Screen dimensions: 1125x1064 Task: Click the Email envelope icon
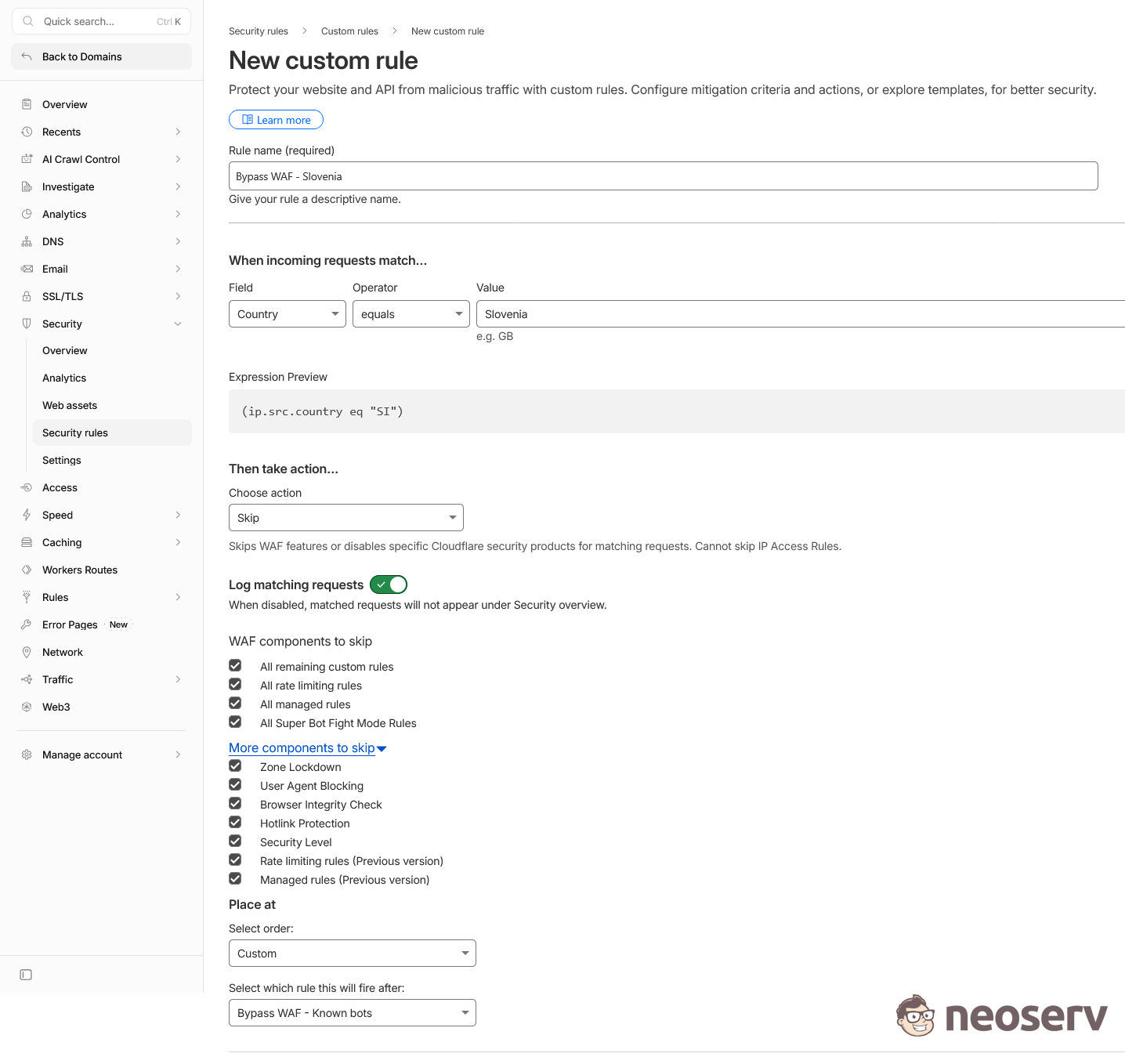(x=27, y=269)
